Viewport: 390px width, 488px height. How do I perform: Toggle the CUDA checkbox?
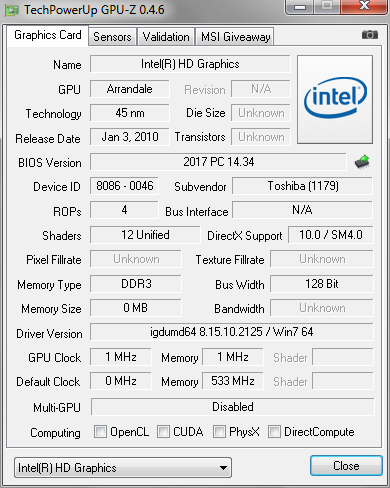pos(163,431)
